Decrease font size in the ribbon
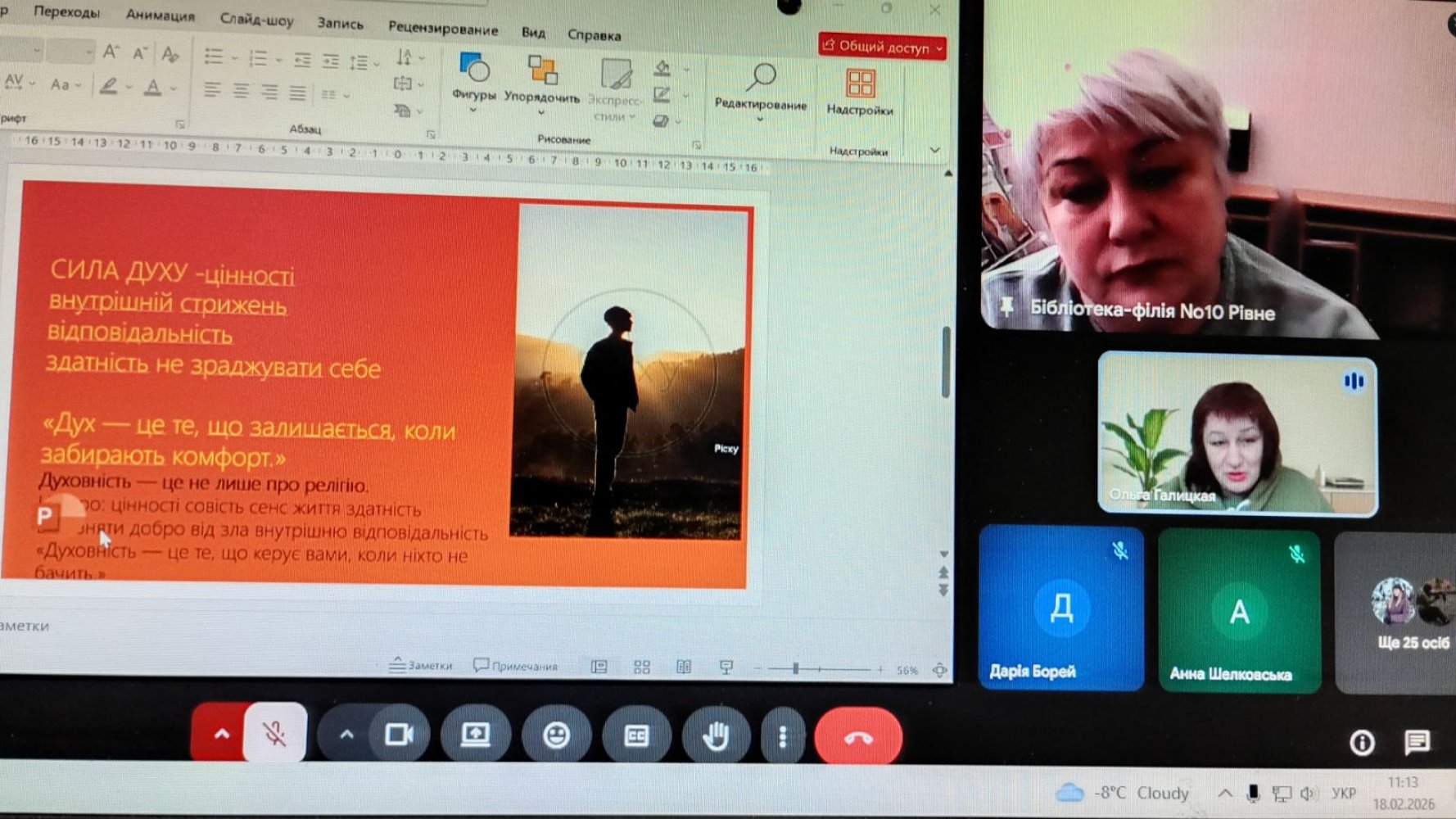Screen dimensions: 1456x819 pos(140,54)
